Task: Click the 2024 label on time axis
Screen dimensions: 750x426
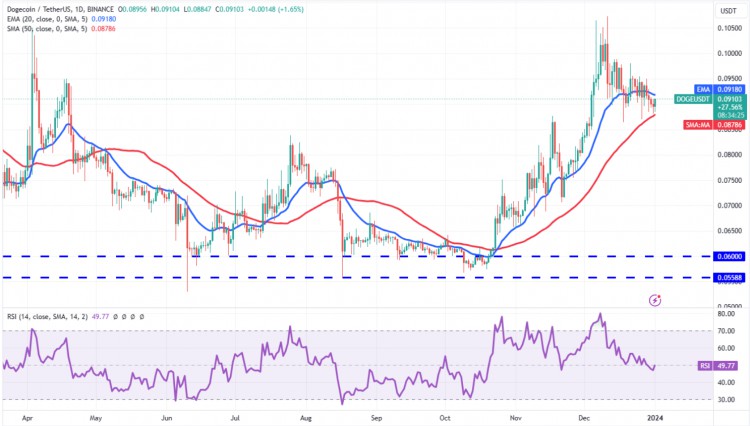Action: pos(655,418)
